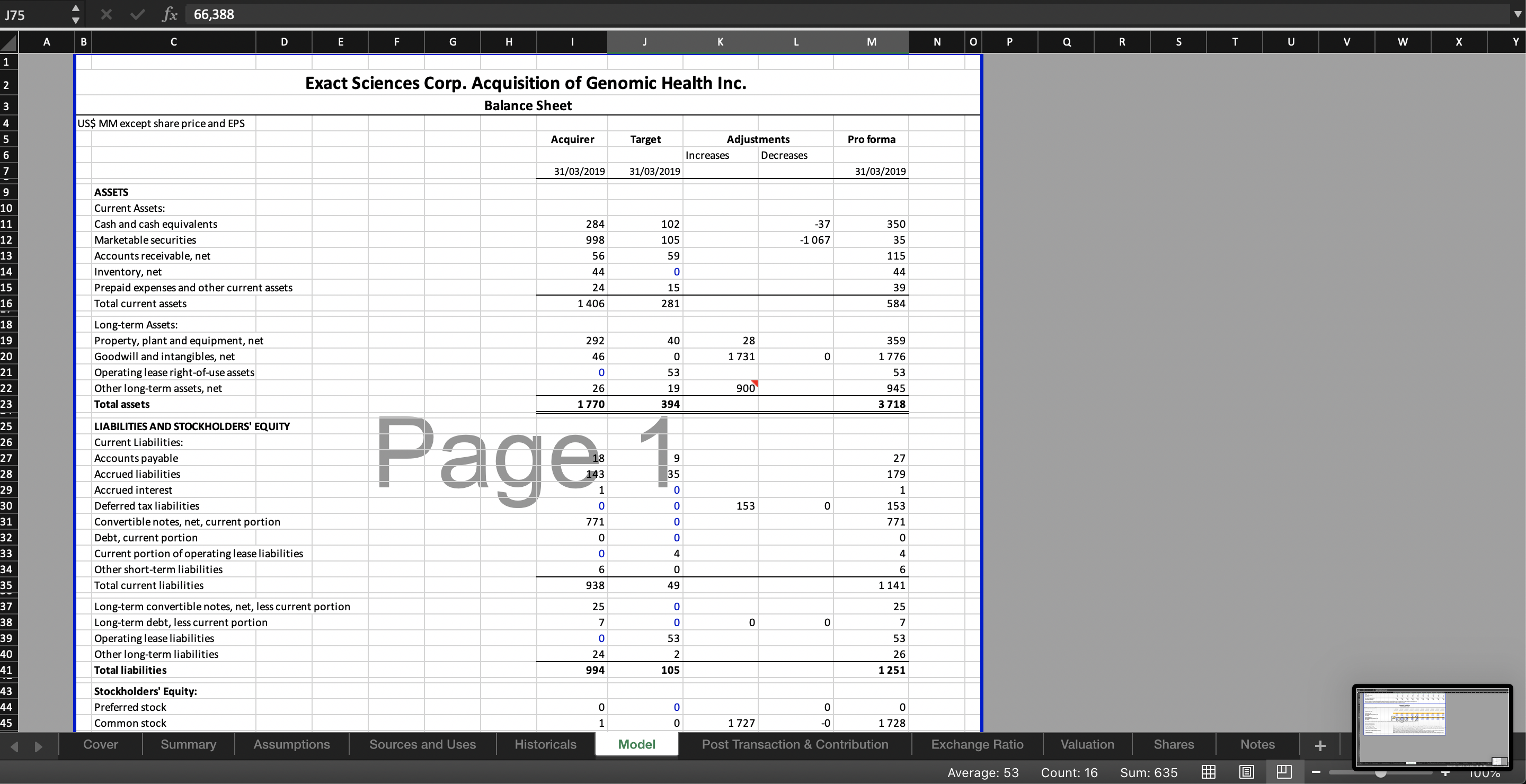
Task: Click the 'Cash and cash equivalents' label cell
Action: click(156, 224)
